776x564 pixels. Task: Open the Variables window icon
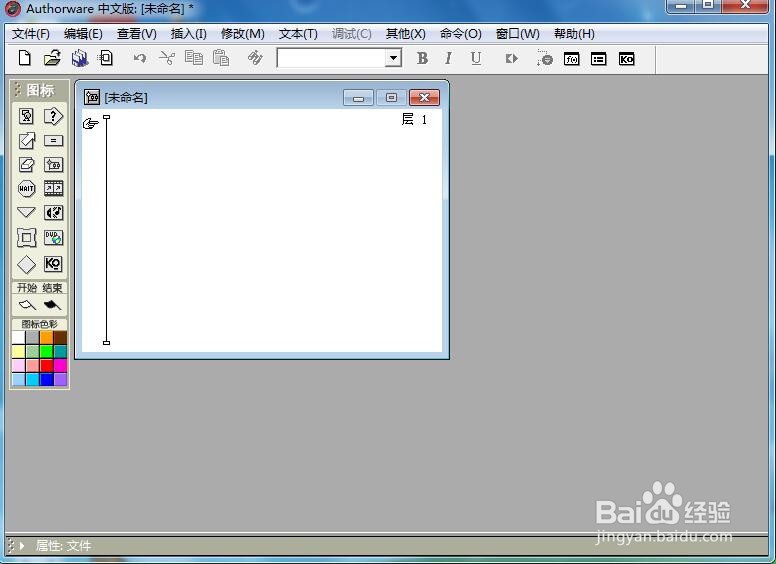coord(599,59)
